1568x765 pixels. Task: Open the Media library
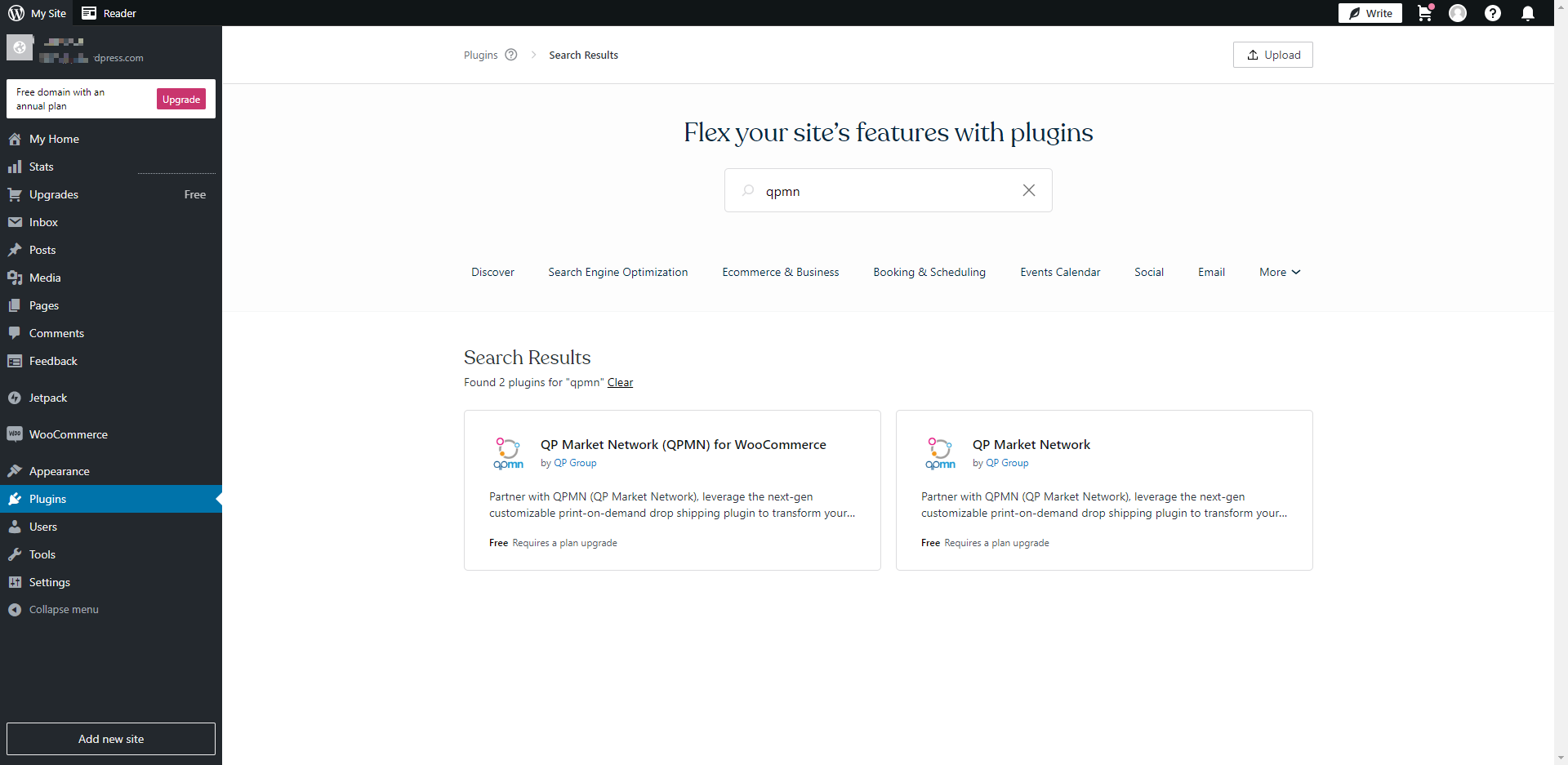pyautogui.click(x=44, y=278)
